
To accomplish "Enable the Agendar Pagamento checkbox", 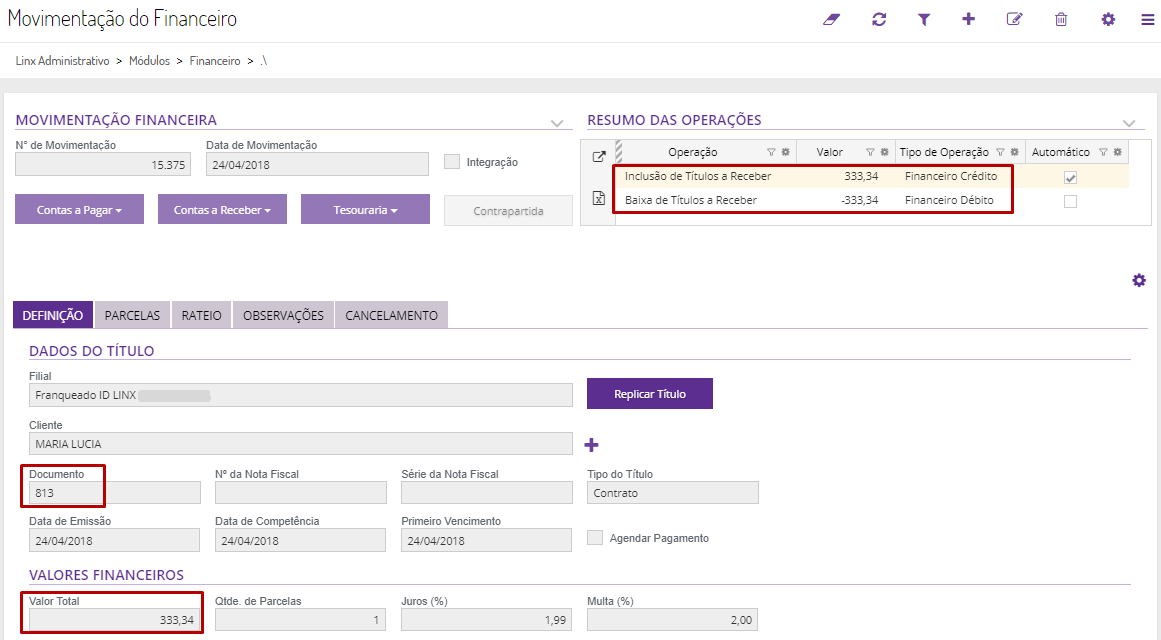I will [x=595, y=538].
